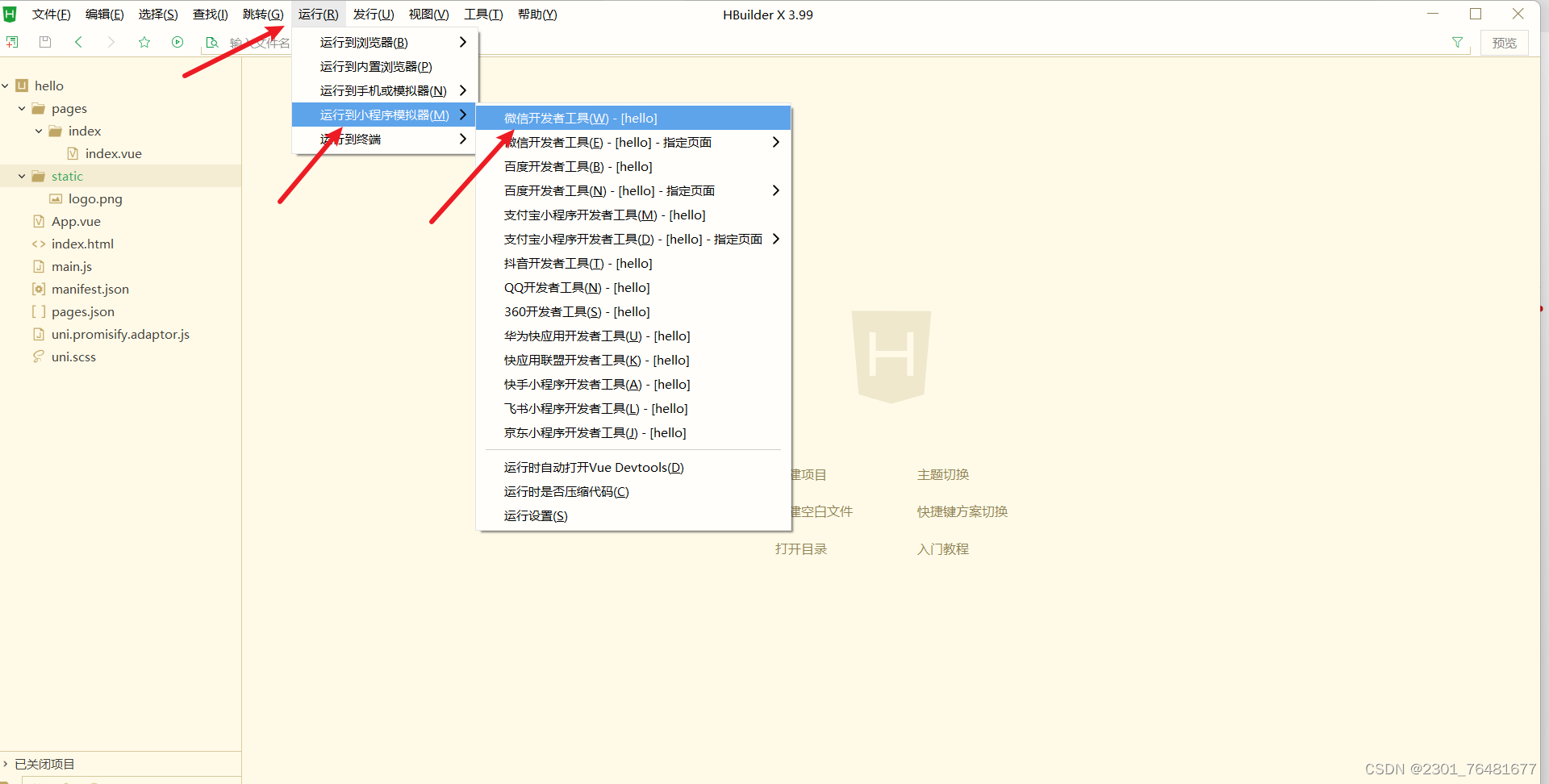1549x784 pixels.
Task: Click the 入门教程 link
Action: point(943,548)
